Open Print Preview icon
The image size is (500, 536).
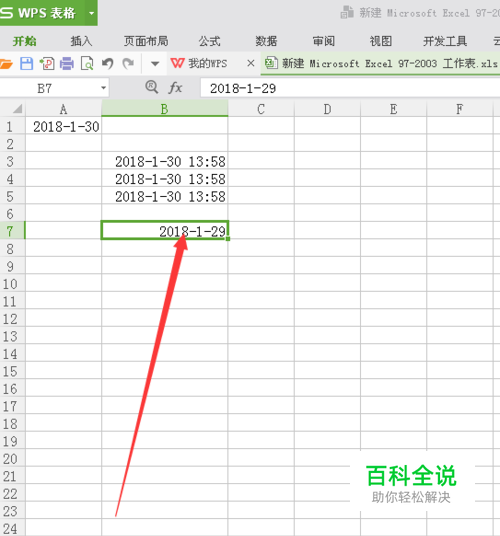(x=87, y=64)
